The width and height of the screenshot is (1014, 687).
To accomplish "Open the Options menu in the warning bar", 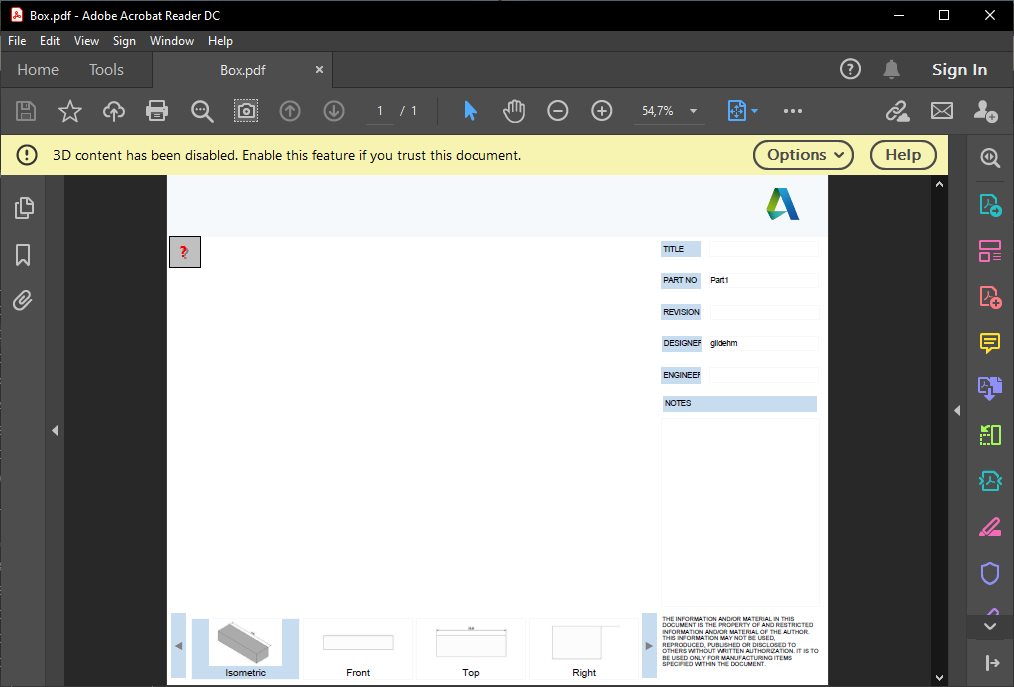I will 803,155.
